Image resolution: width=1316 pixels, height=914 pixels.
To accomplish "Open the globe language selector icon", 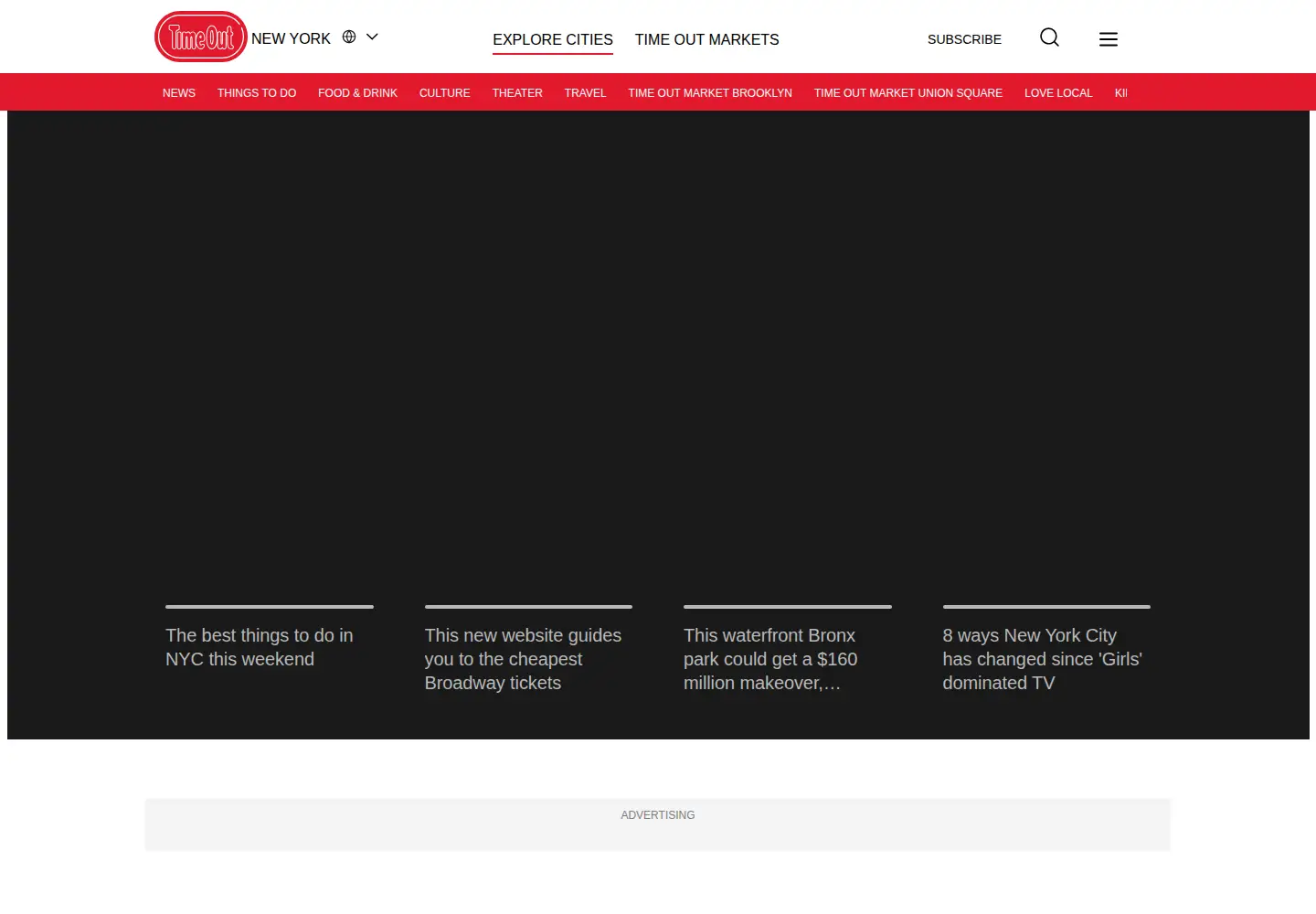I will click(349, 37).
